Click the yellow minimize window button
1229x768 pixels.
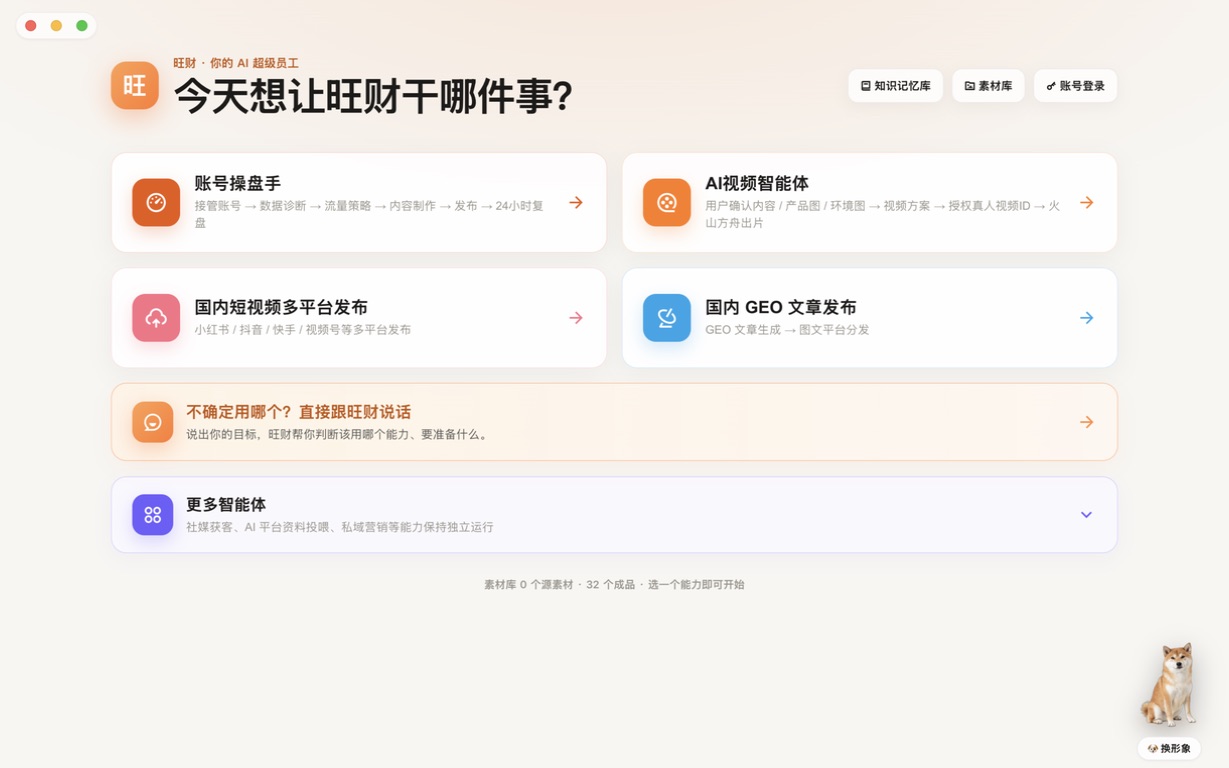[56, 26]
